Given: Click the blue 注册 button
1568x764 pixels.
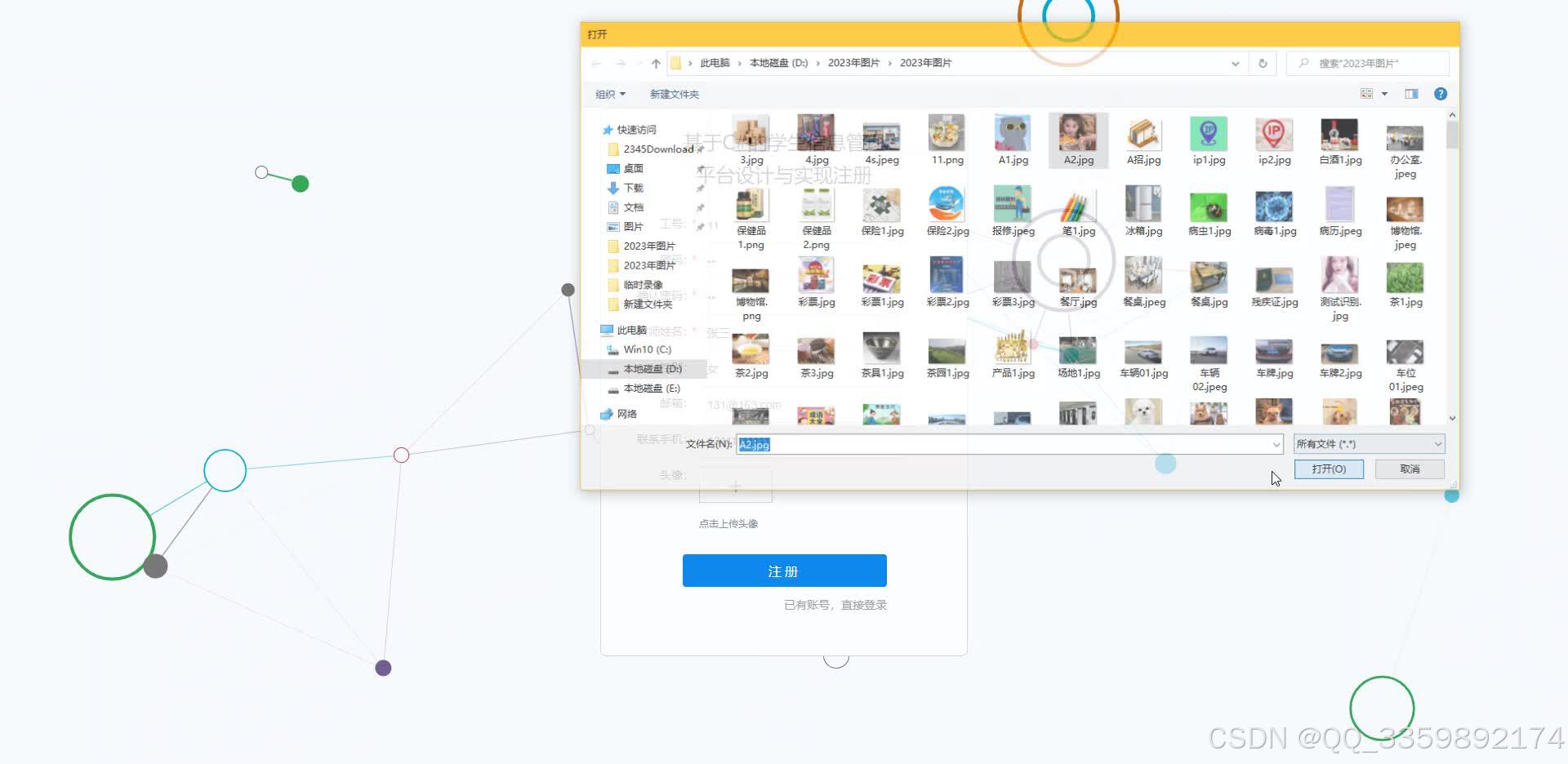Looking at the screenshot, I should [x=784, y=571].
